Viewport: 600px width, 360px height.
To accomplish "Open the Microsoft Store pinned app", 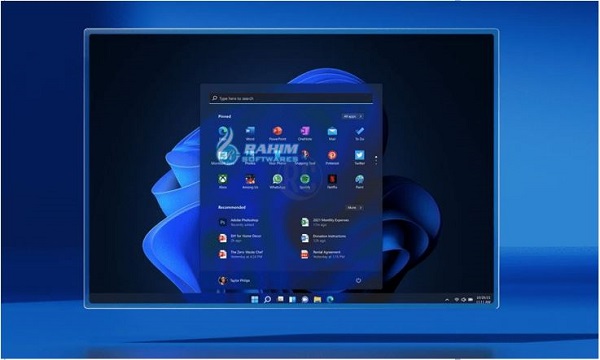I will 223,157.
